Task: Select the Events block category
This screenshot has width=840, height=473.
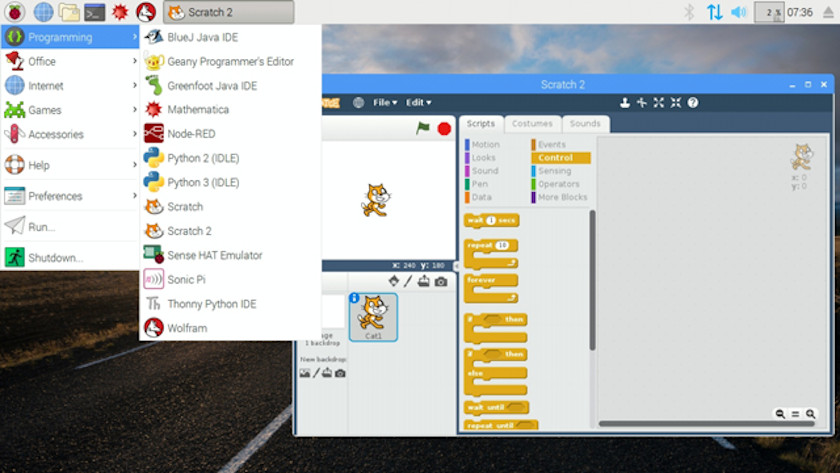Action: click(549, 145)
